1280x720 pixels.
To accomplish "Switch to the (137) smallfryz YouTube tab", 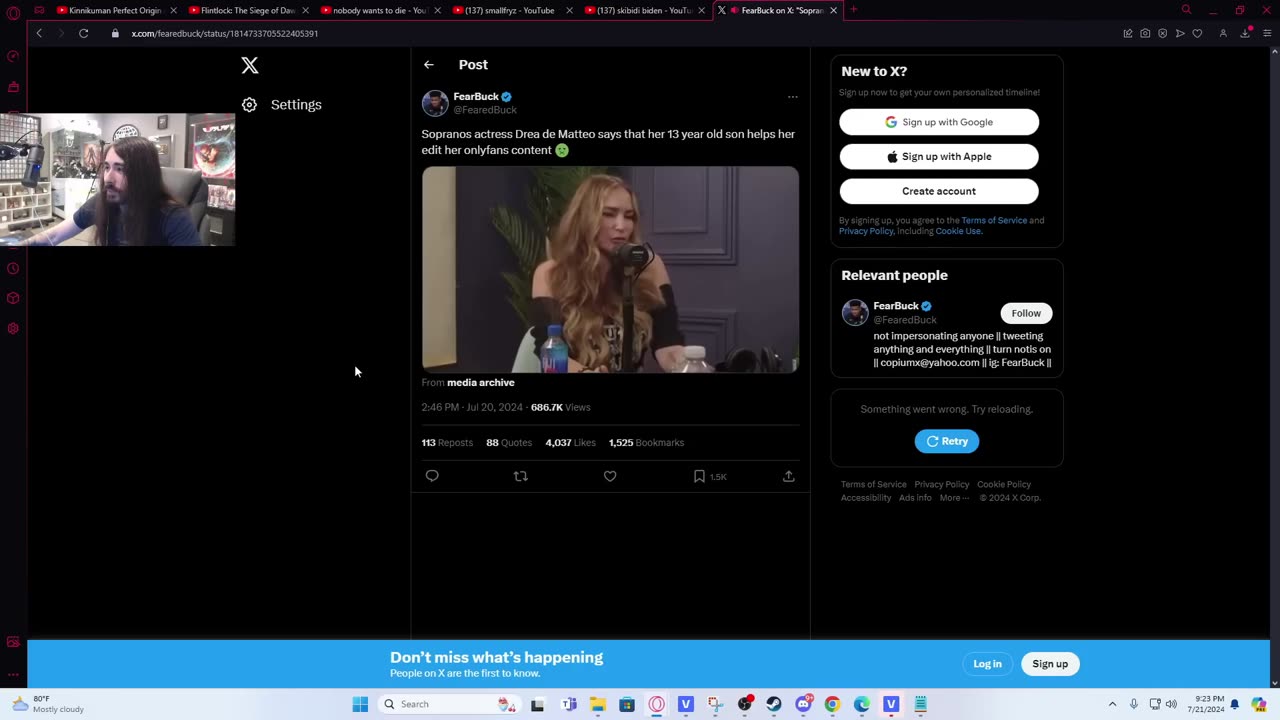I will pos(511,10).
